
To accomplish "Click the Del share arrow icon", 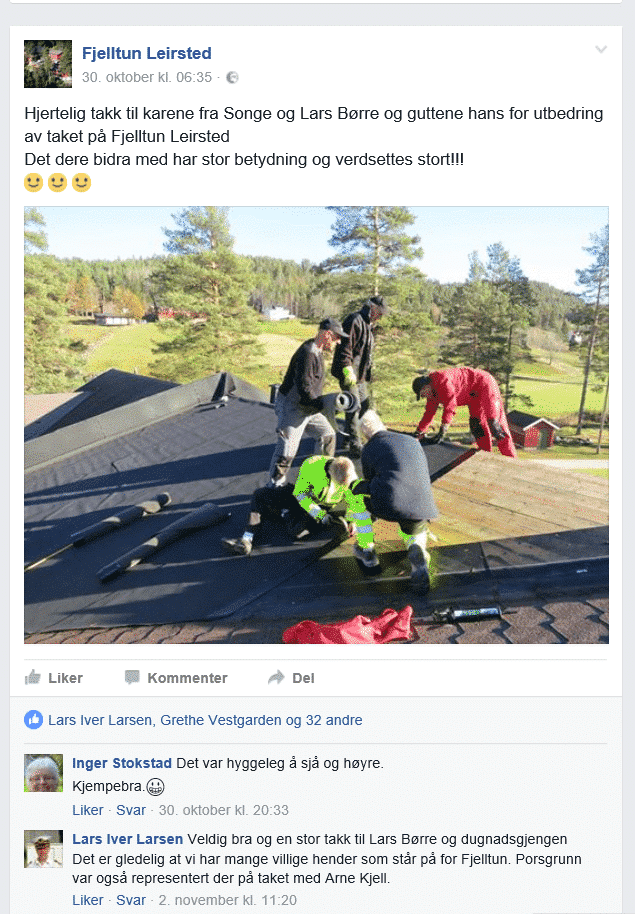I will pos(276,677).
